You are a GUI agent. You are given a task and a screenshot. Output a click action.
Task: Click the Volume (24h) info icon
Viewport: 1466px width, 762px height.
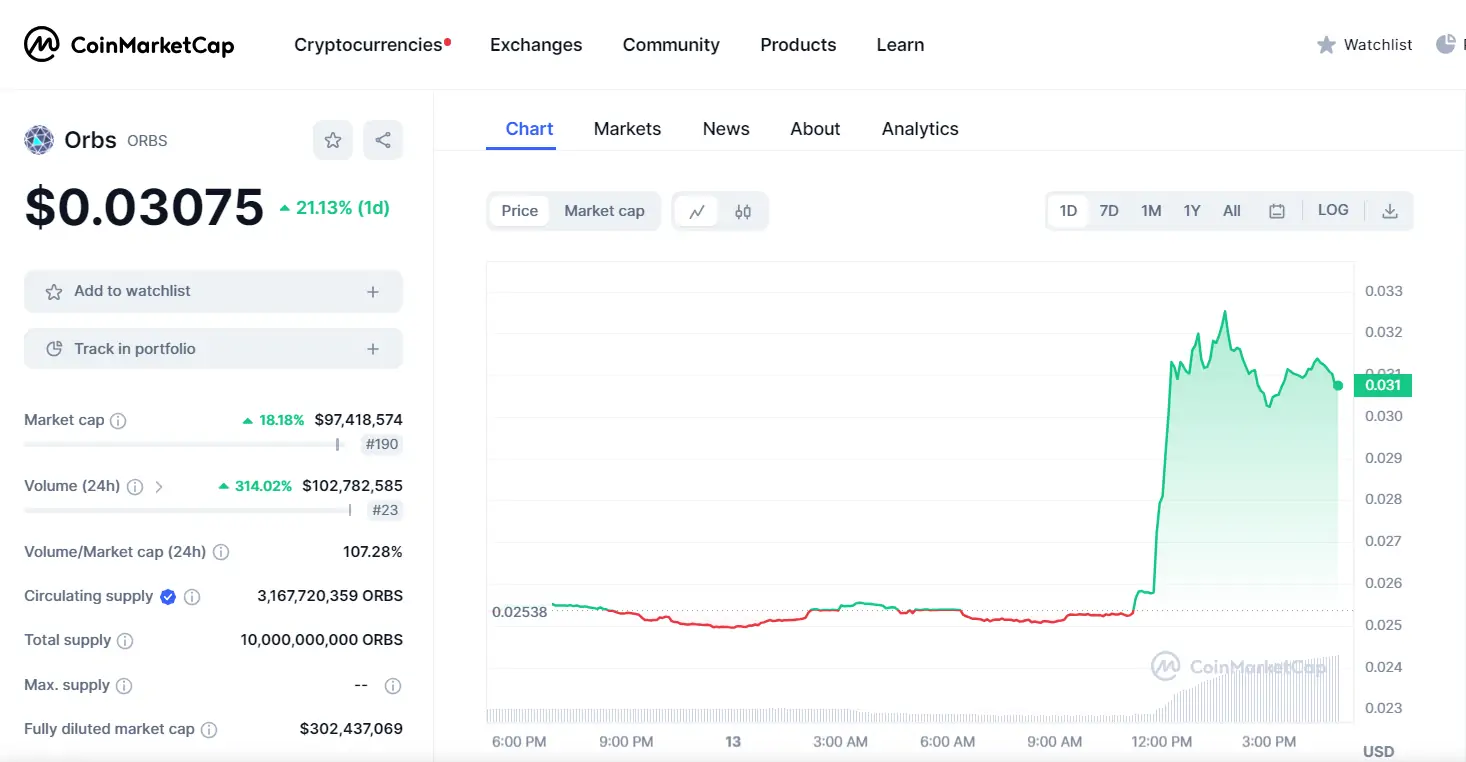(x=134, y=487)
